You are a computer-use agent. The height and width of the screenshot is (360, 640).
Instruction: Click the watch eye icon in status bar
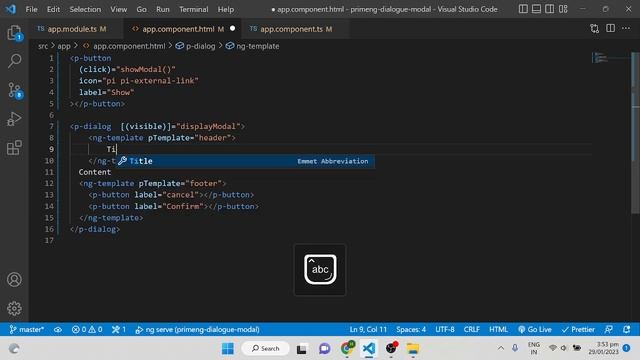tap(58, 329)
